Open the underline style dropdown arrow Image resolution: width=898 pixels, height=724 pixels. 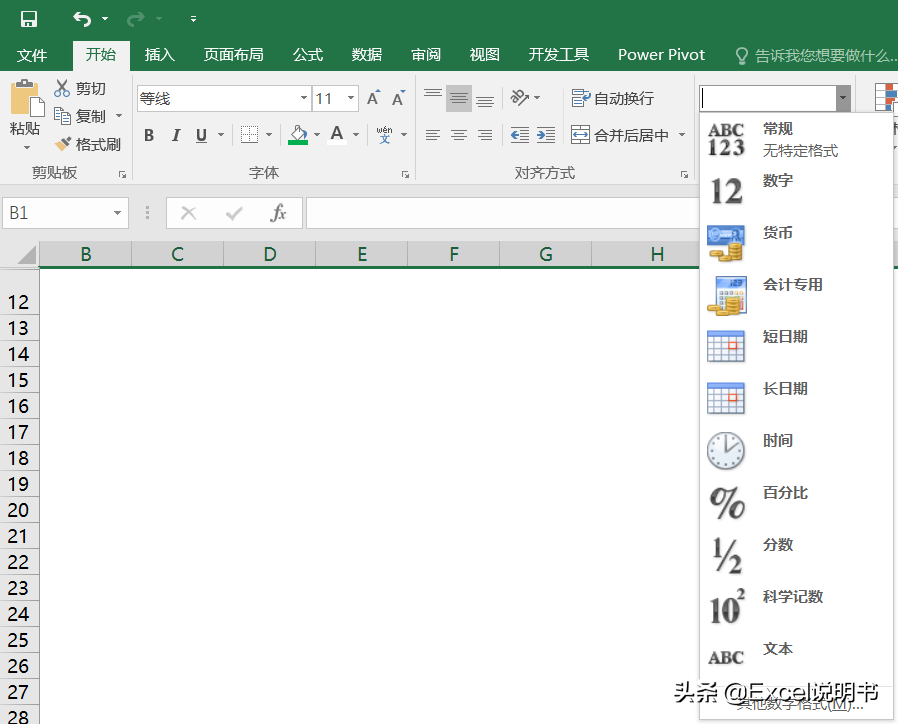(x=220, y=135)
